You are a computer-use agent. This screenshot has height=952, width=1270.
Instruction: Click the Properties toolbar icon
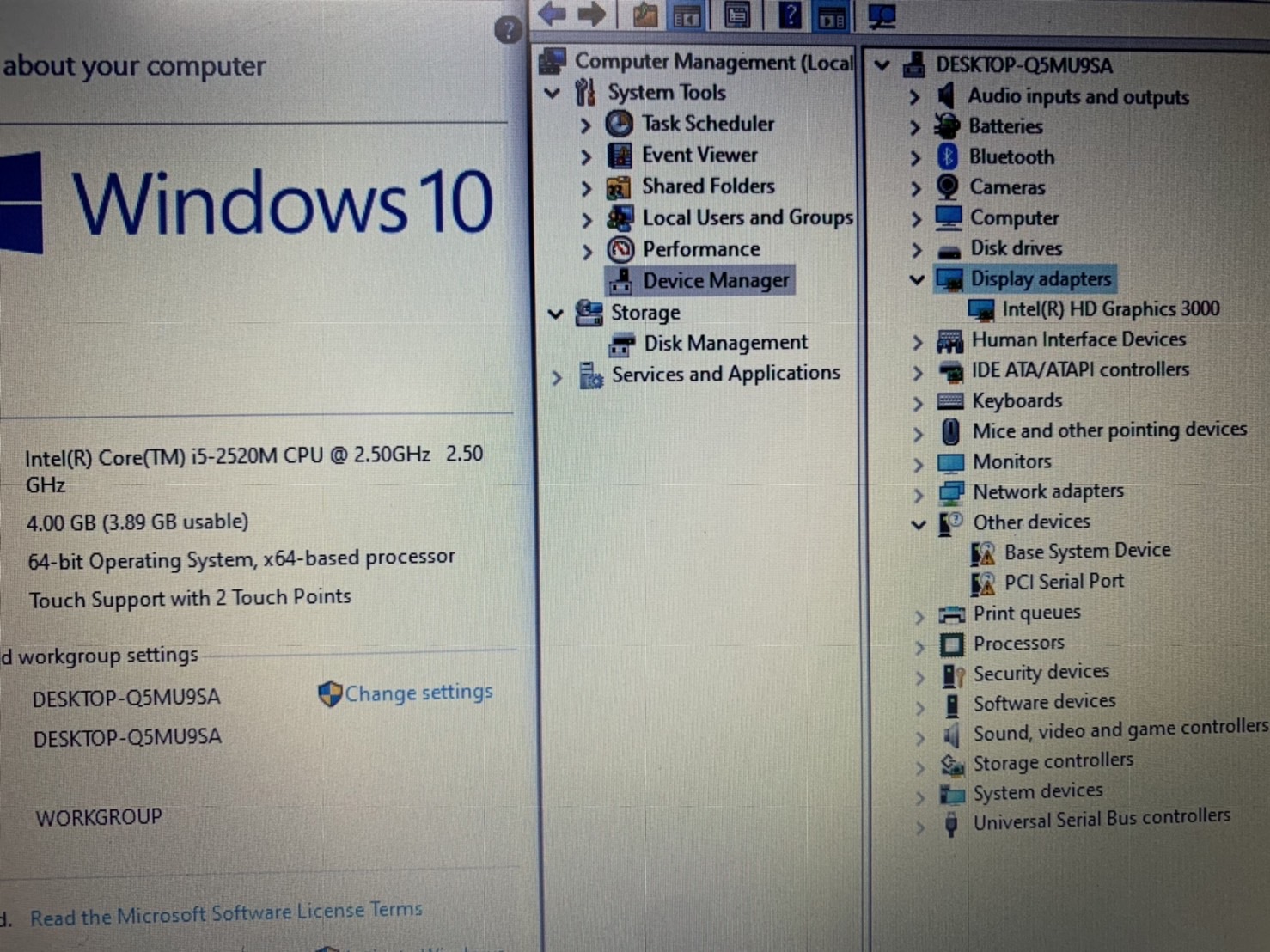click(x=737, y=15)
